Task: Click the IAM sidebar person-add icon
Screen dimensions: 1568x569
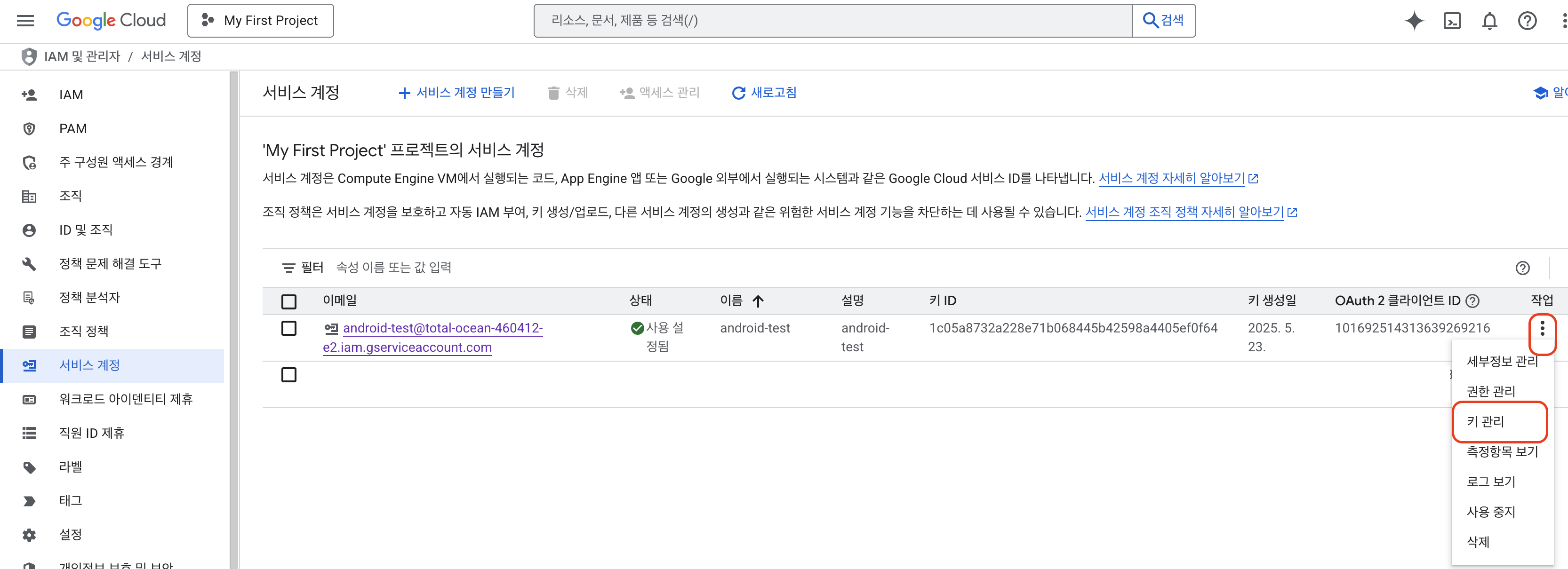Action: tap(29, 95)
